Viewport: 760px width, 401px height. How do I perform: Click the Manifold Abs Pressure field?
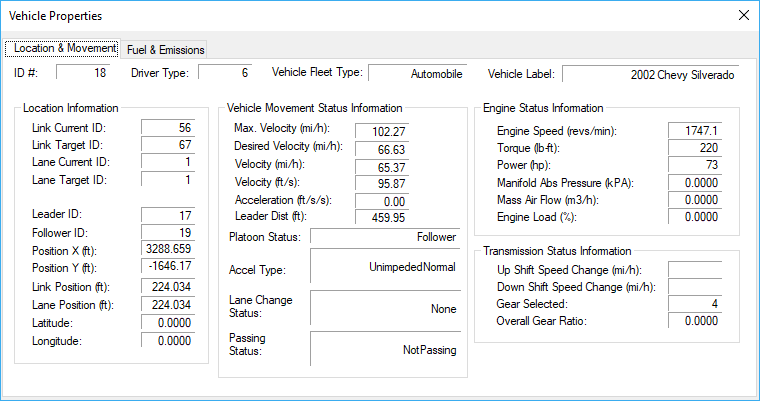(695, 183)
